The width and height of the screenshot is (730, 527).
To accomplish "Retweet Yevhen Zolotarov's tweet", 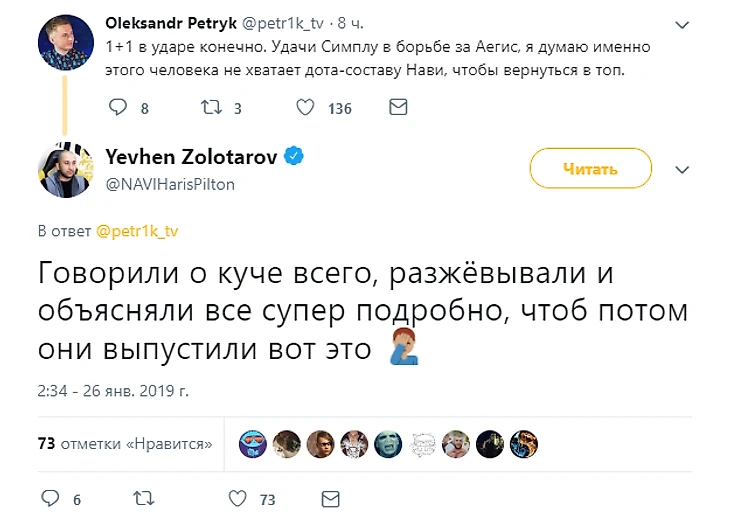I will pos(143,498).
